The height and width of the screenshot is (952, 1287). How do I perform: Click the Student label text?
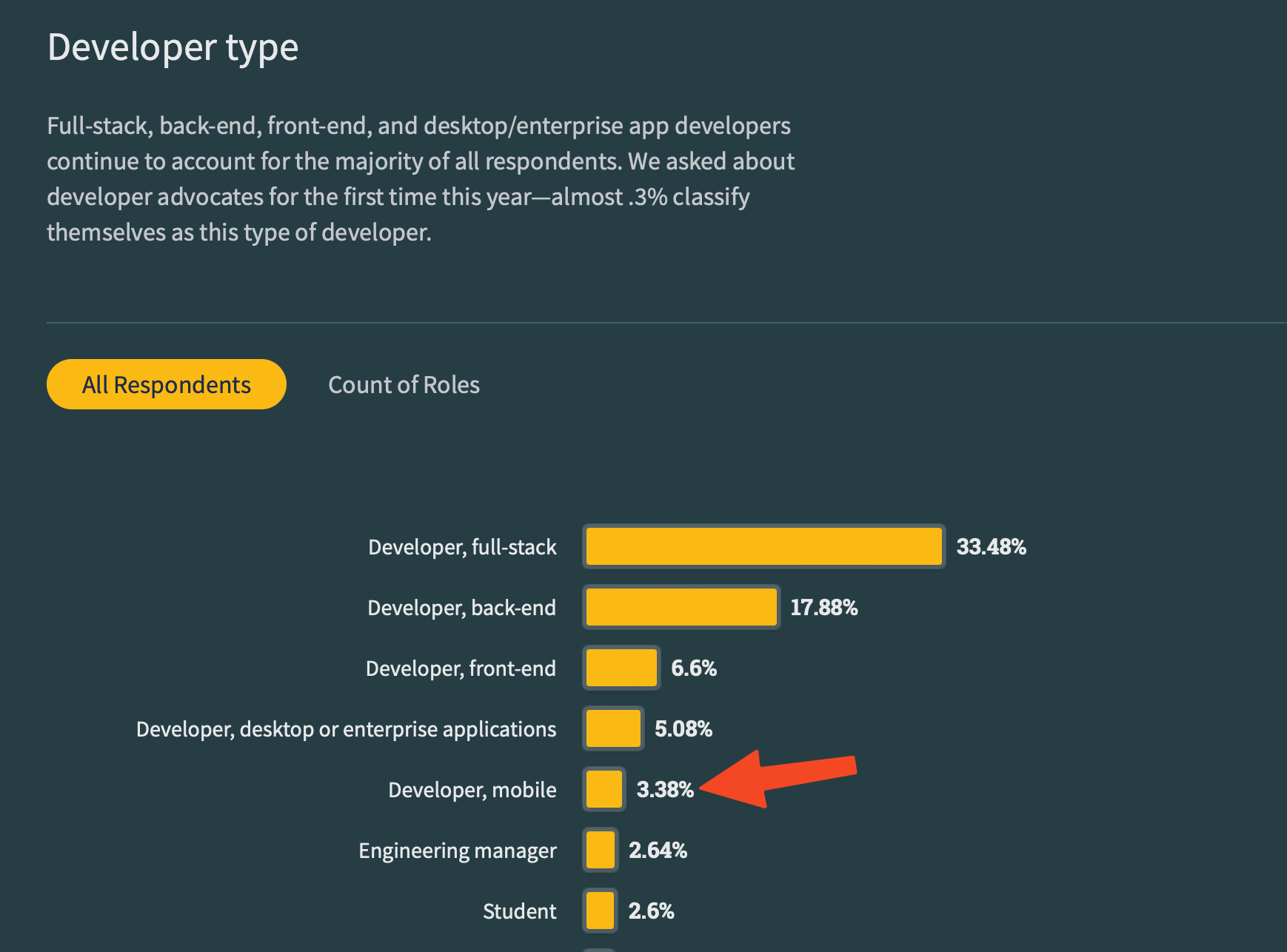[519, 911]
